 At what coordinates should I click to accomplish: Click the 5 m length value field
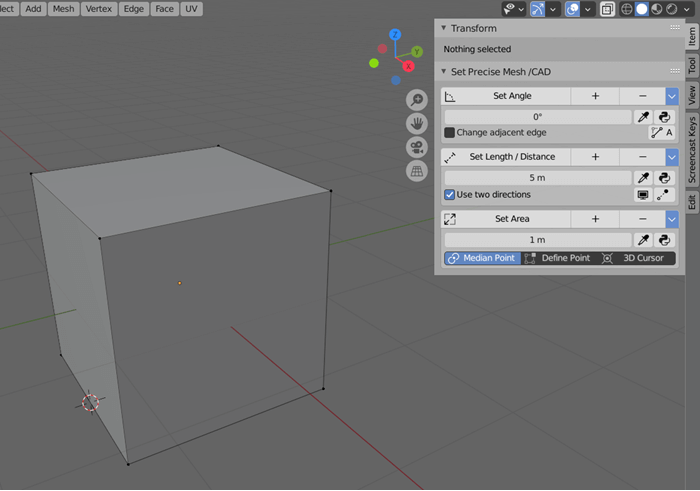(538, 178)
